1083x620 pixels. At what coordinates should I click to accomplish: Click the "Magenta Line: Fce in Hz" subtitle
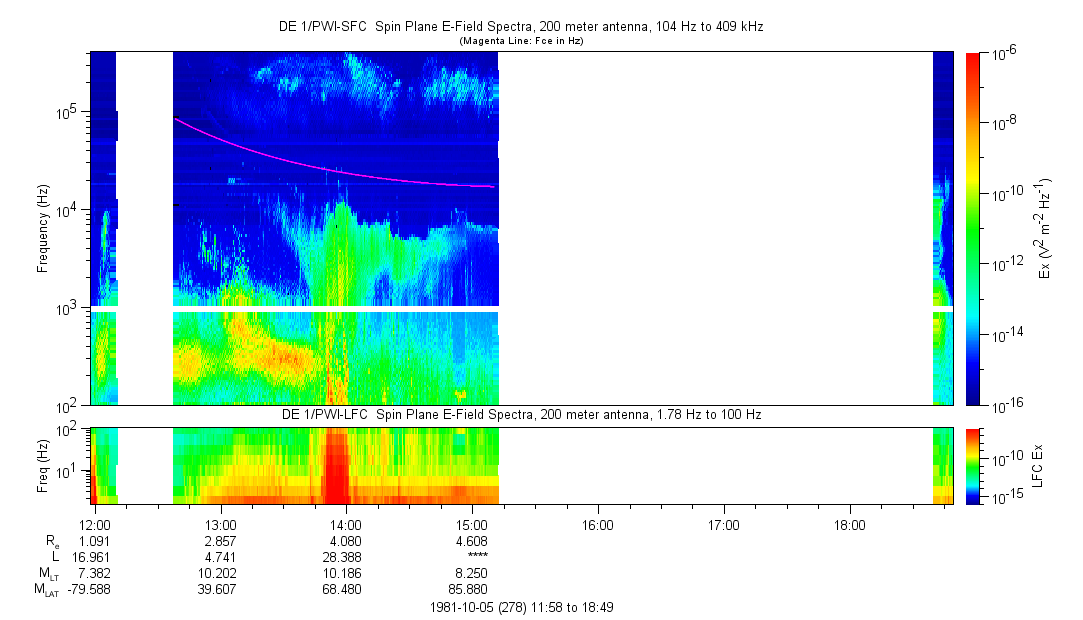click(x=520, y=41)
